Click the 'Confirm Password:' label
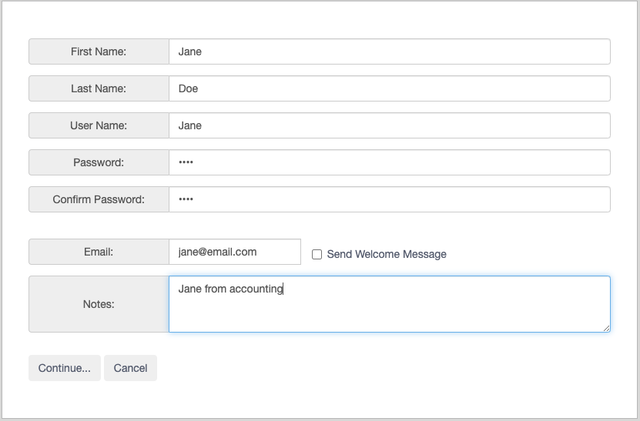The width and height of the screenshot is (640, 421). click(x=98, y=199)
